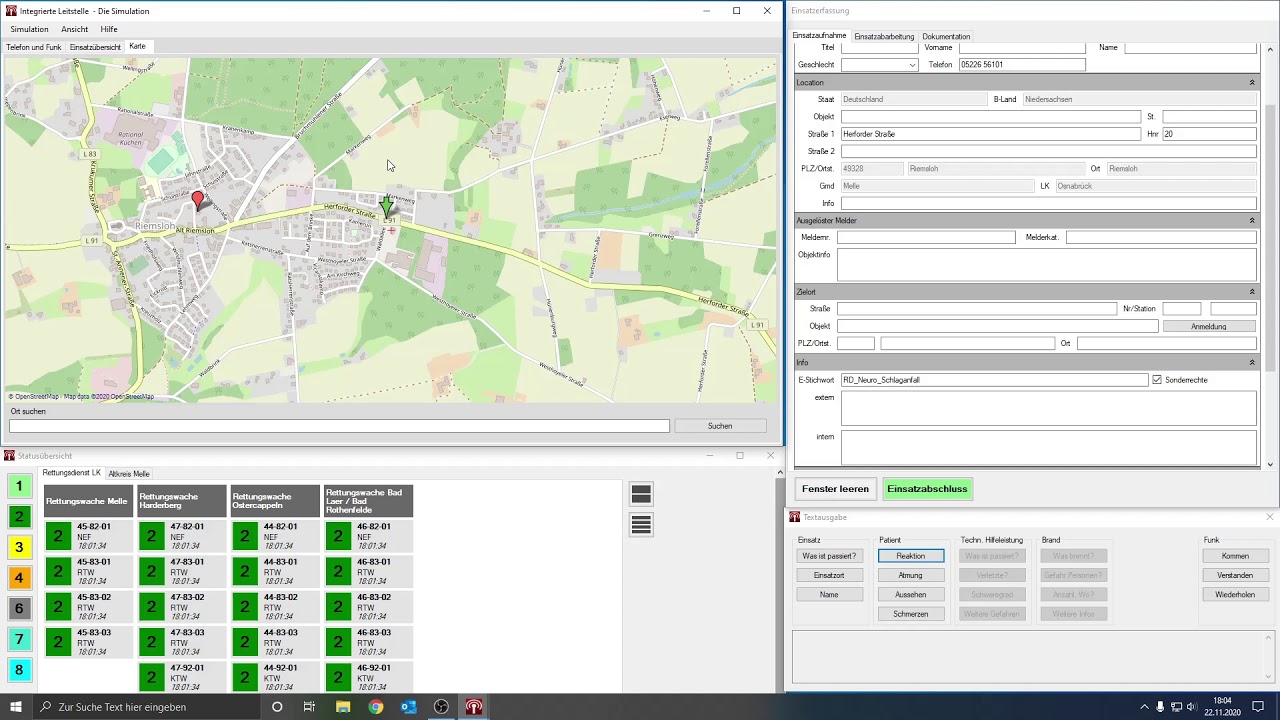The width and height of the screenshot is (1280, 720).
Task: Open the Simulation menu
Action: (x=30, y=29)
